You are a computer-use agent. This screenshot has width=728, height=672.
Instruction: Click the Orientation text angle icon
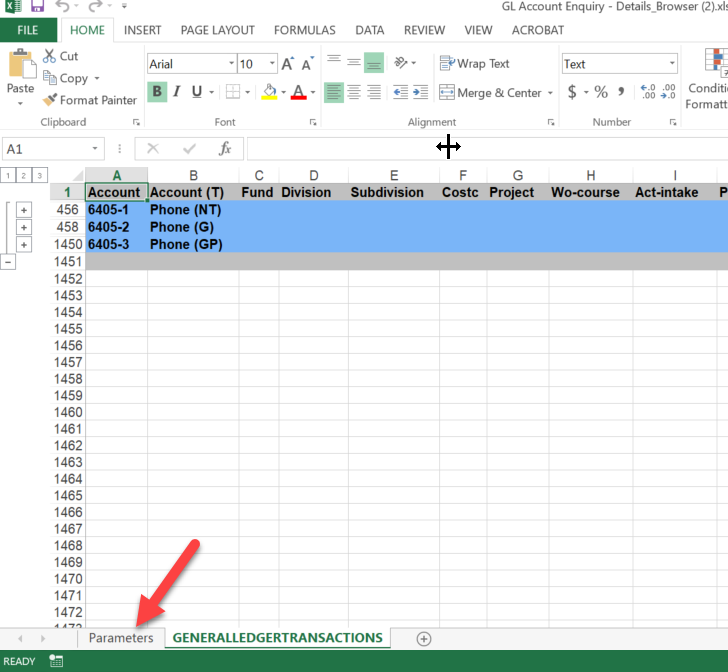[401, 62]
